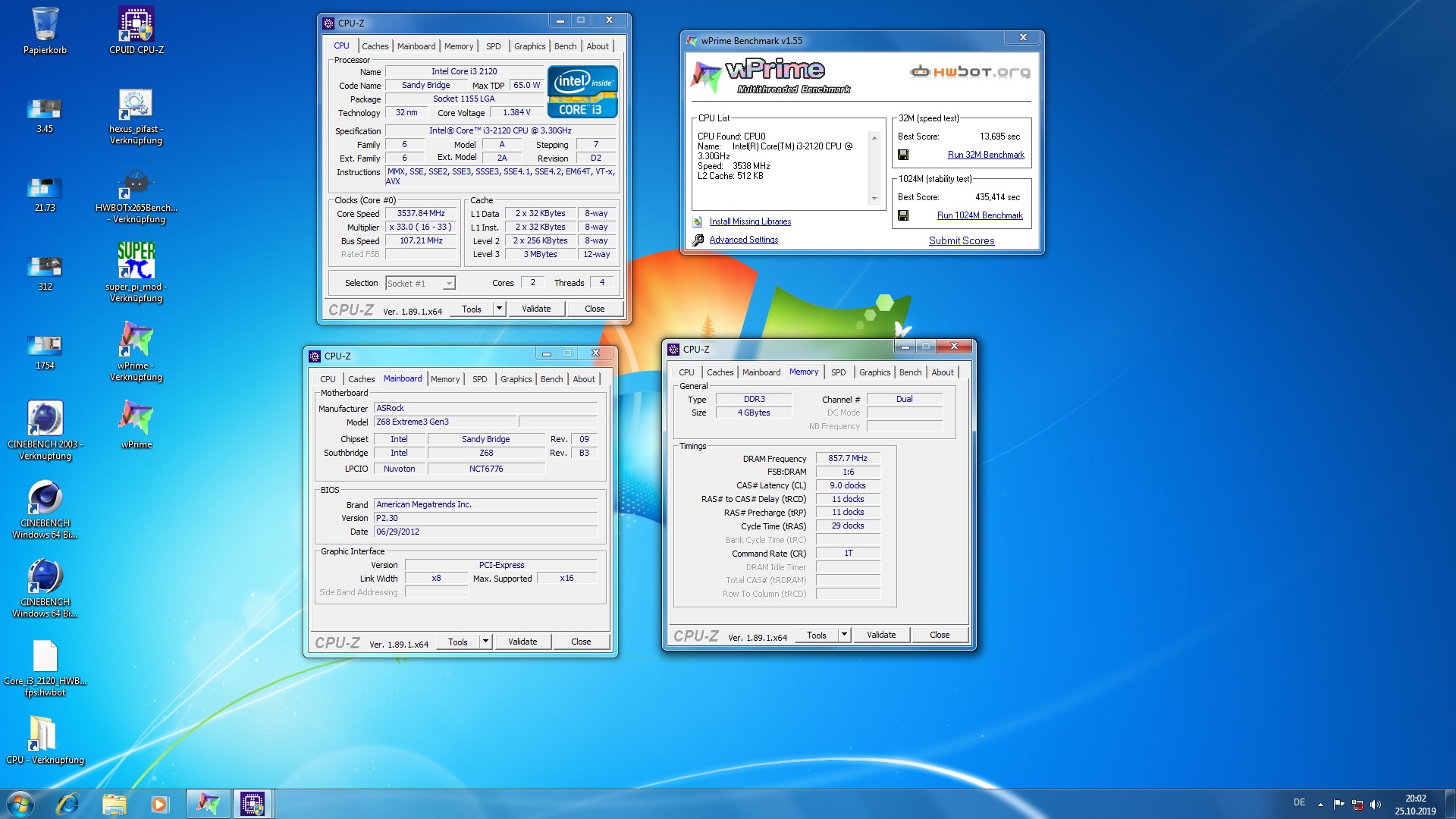Click the Action Center flag tray icon
Screen dimensions: 1456x819
pos(1338,805)
